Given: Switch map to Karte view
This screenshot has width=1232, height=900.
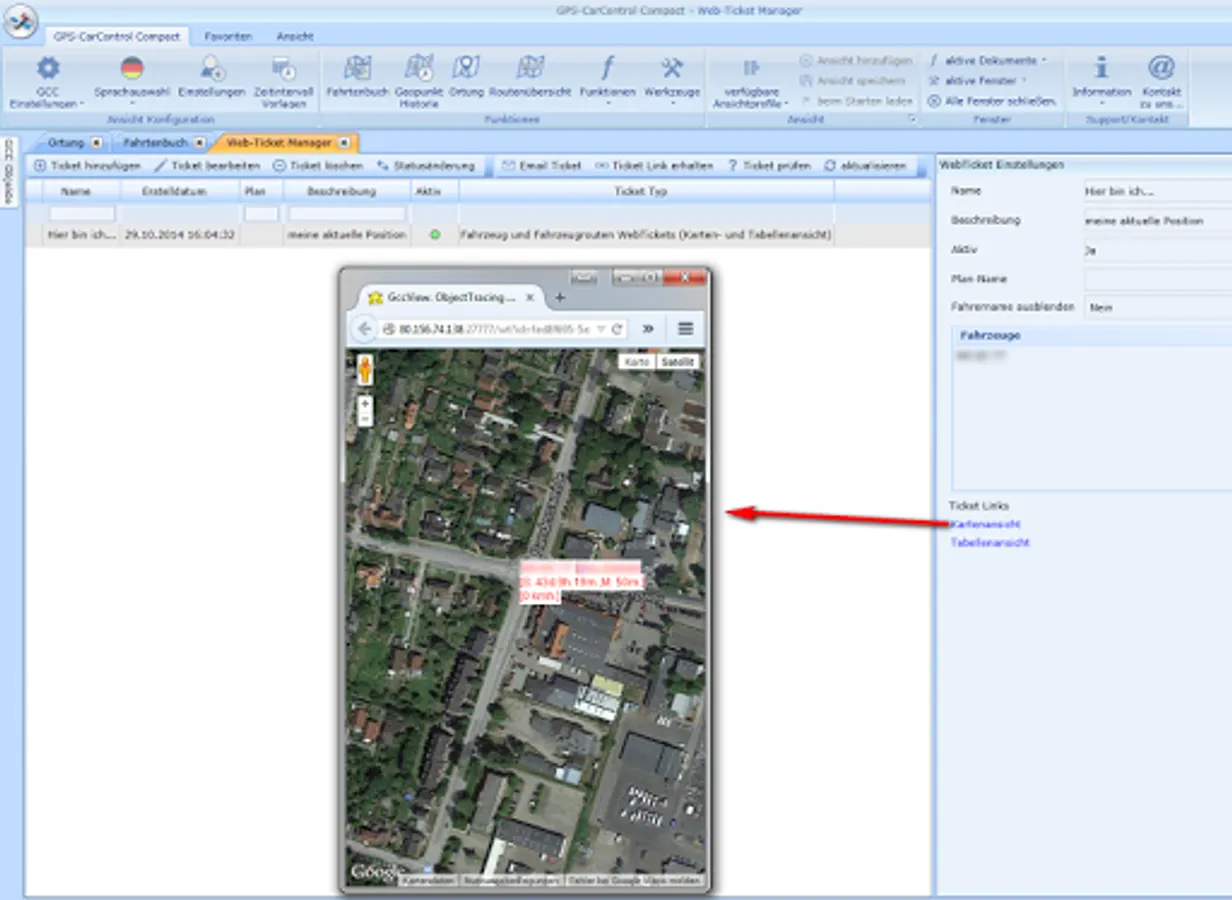Looking at the screenshot, I should click(636, 362).
